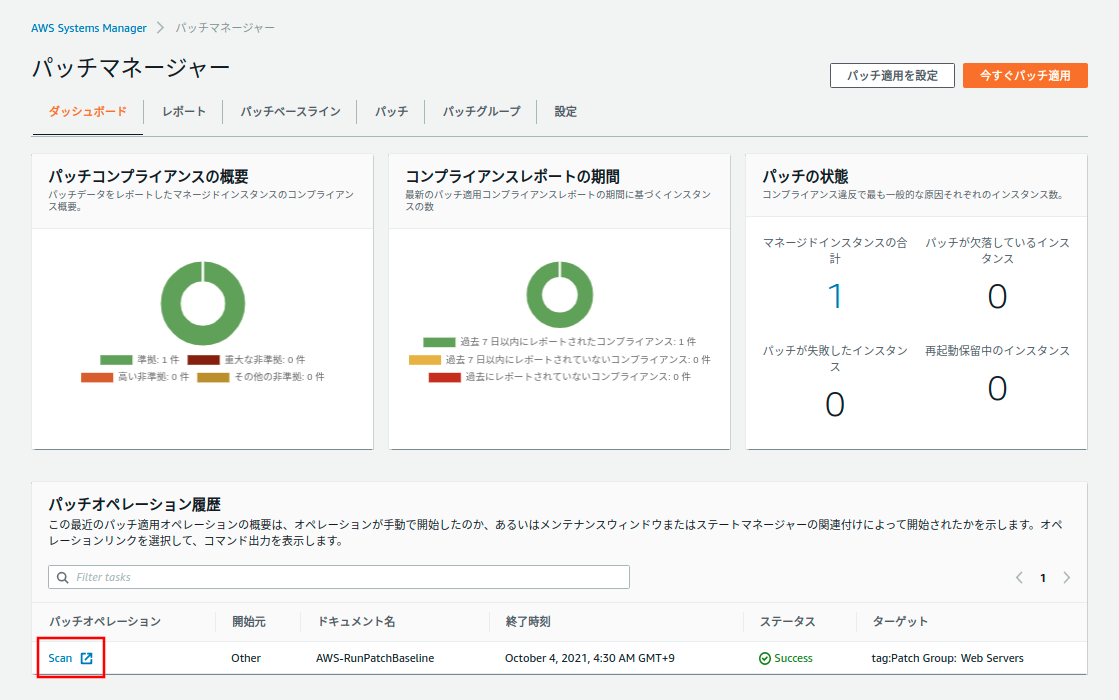Click the パッチ適用を設定 button
Viewport: 1119px width, 700px height.
pyautogui.click(x=892, y=75)
